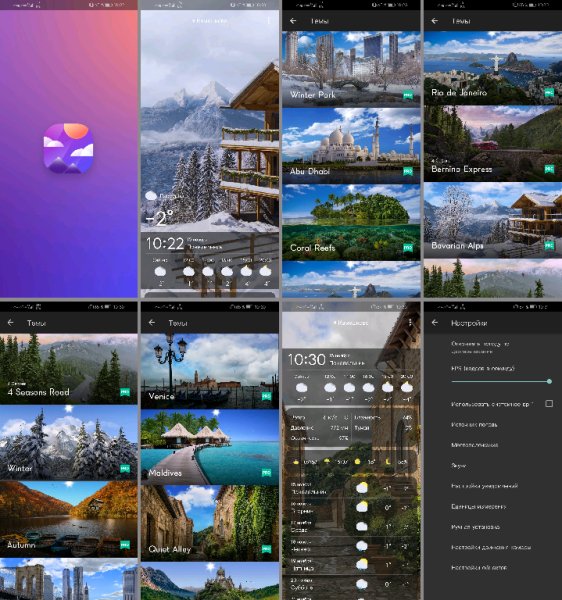The height and width of the screenshot is (600, 562).
Task: Tap the PRO badge on Maldives theme
Action: click(x=266, y=473)
